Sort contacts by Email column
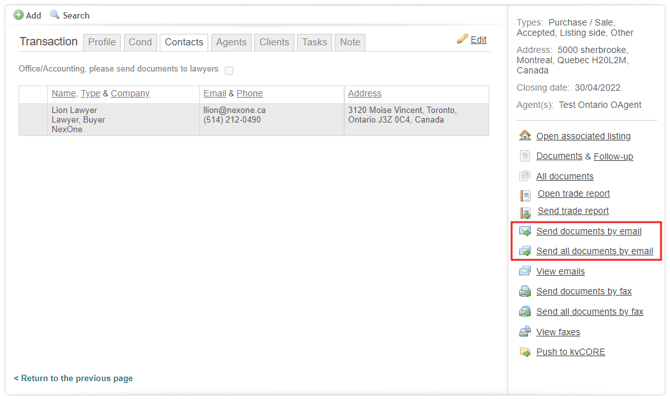The image size is (670, 399). click(215, 93)
